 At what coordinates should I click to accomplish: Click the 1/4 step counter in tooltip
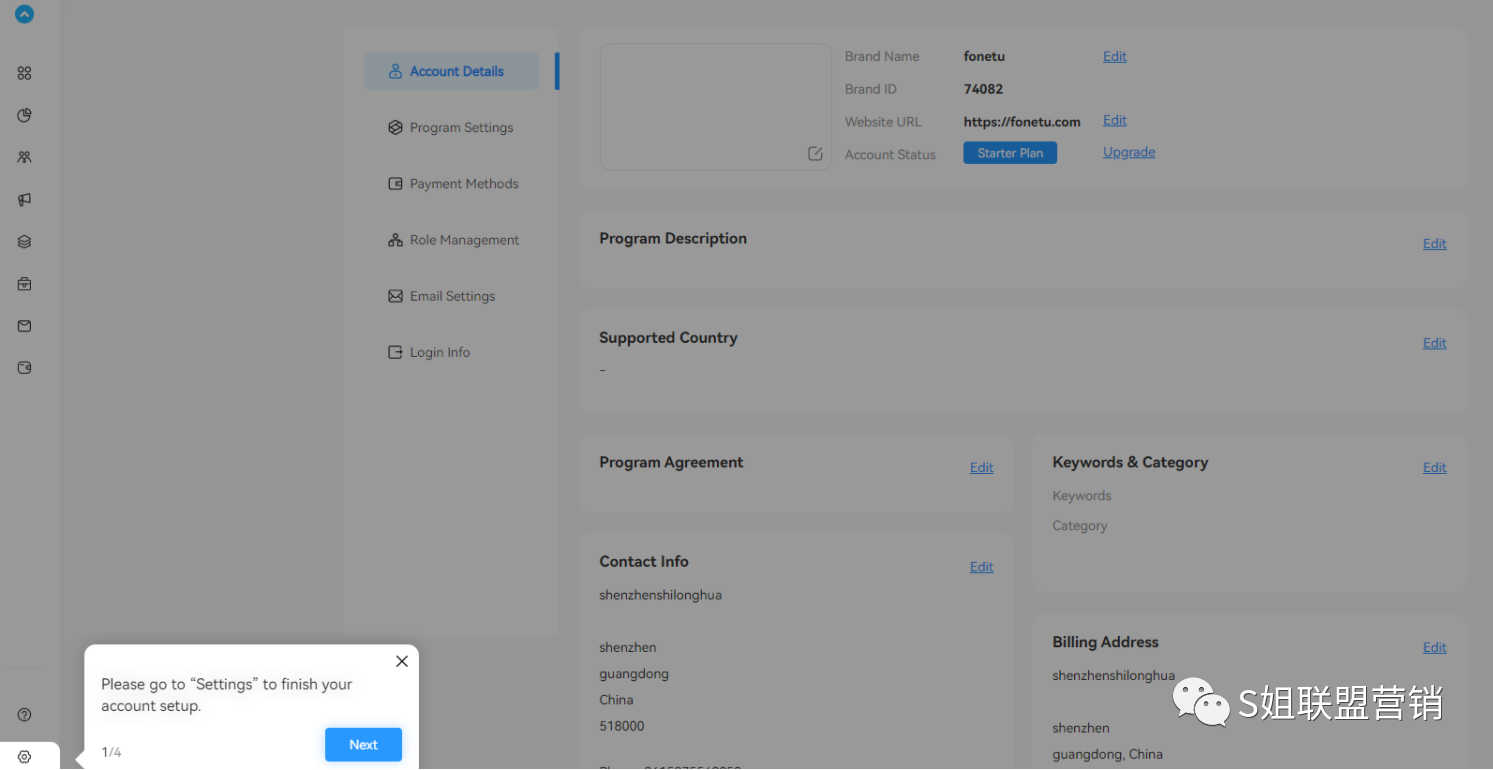[x=111, y=752]
